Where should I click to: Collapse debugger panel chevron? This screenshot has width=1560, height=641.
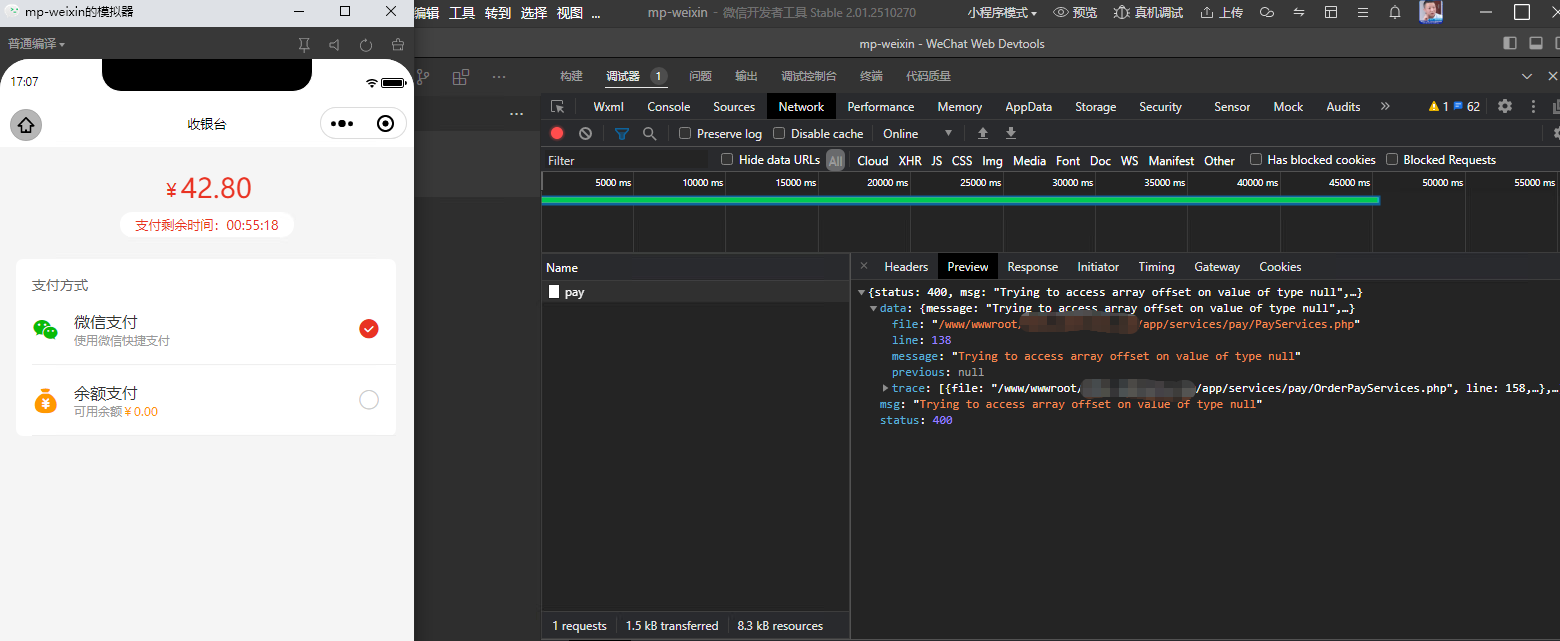pos(1527,76)
